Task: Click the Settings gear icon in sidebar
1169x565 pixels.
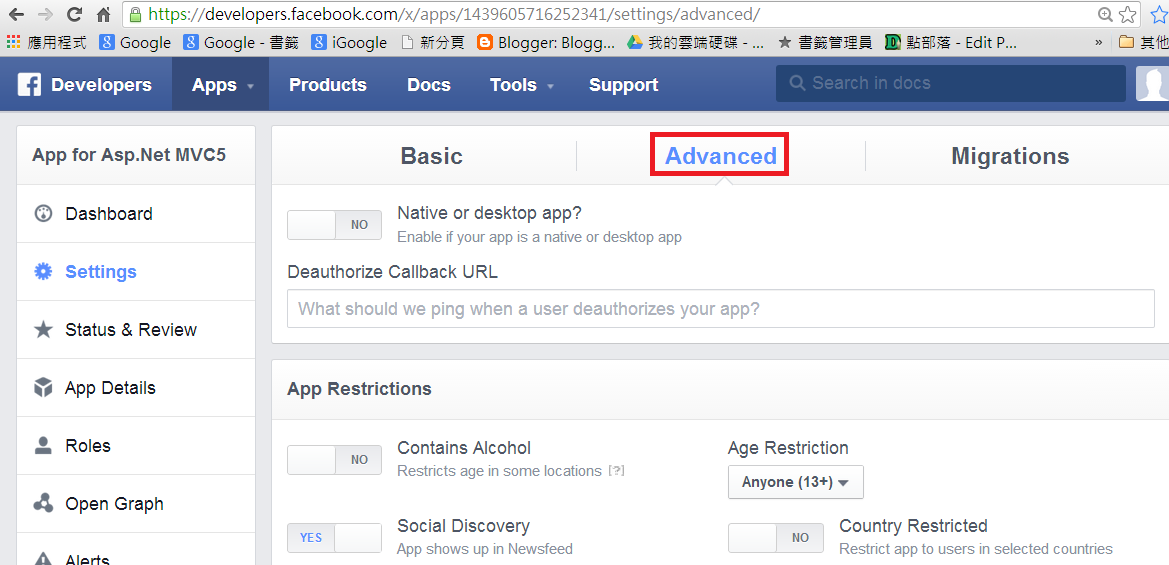Action: click(43, 272)
